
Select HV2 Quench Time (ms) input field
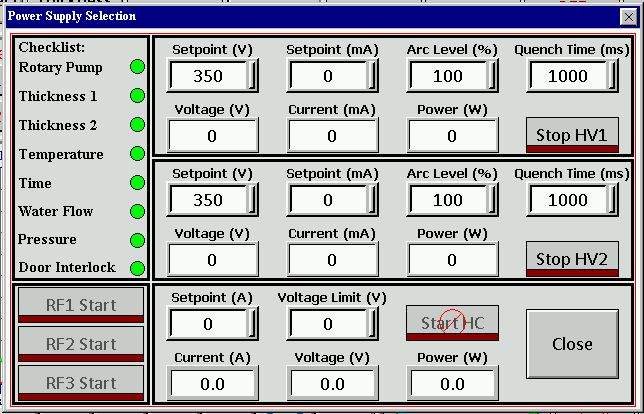tap(572, 200)
